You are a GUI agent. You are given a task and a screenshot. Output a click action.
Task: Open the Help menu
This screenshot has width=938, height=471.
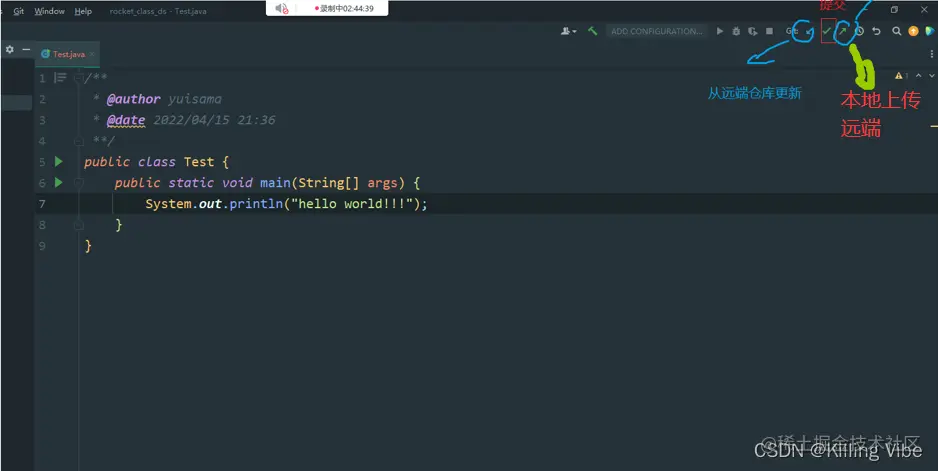(x=83, y=11)
